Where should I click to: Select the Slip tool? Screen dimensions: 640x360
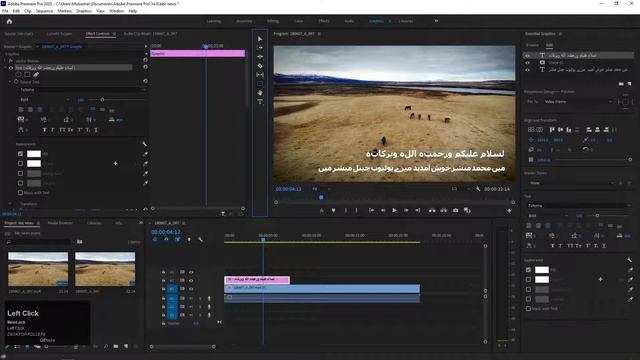pos(260,75)
